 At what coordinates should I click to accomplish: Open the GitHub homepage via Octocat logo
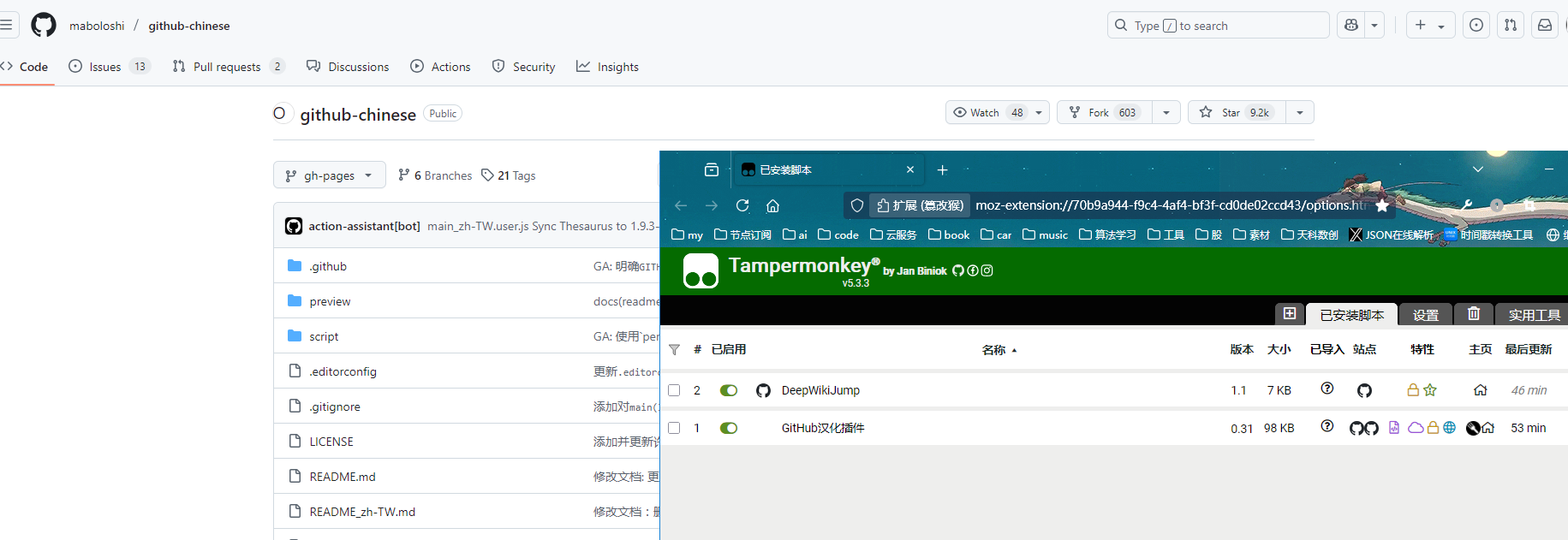tap(44, 25)
